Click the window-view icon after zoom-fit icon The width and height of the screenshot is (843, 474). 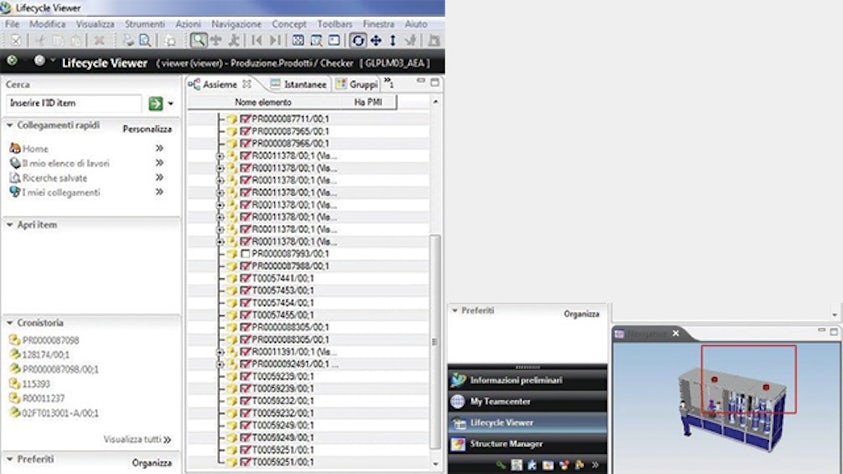click(x=334, y=40)
